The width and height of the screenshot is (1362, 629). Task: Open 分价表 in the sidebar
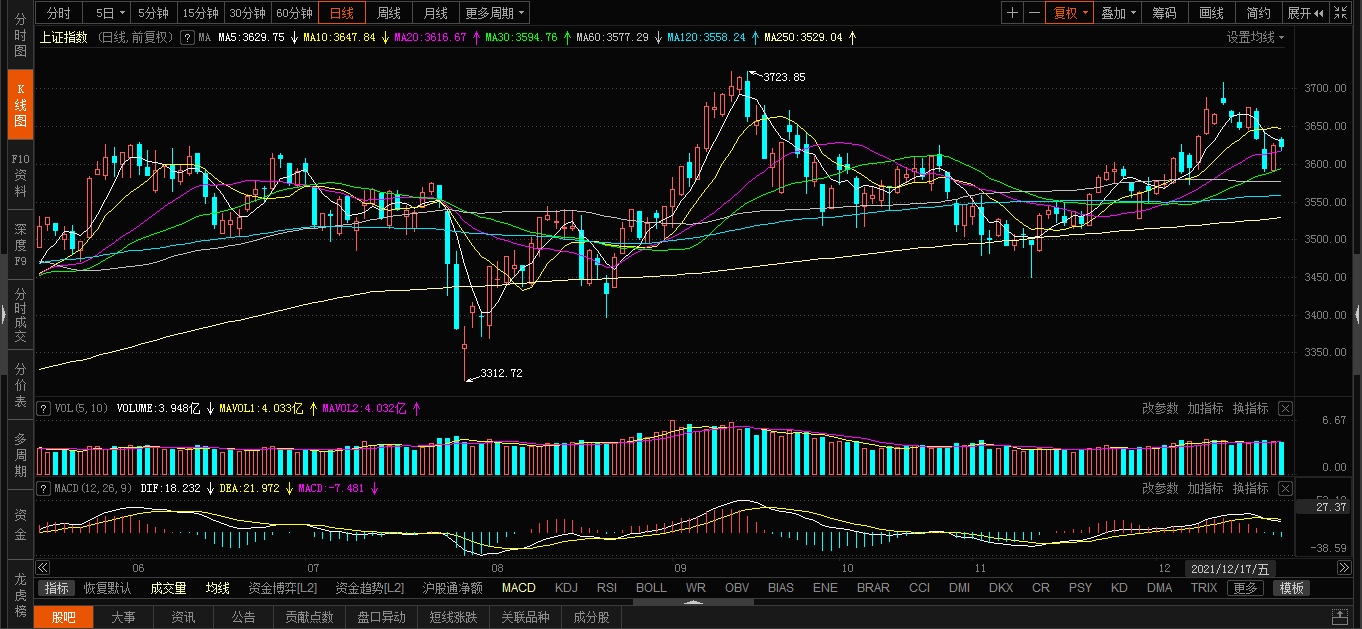(20, 384)
